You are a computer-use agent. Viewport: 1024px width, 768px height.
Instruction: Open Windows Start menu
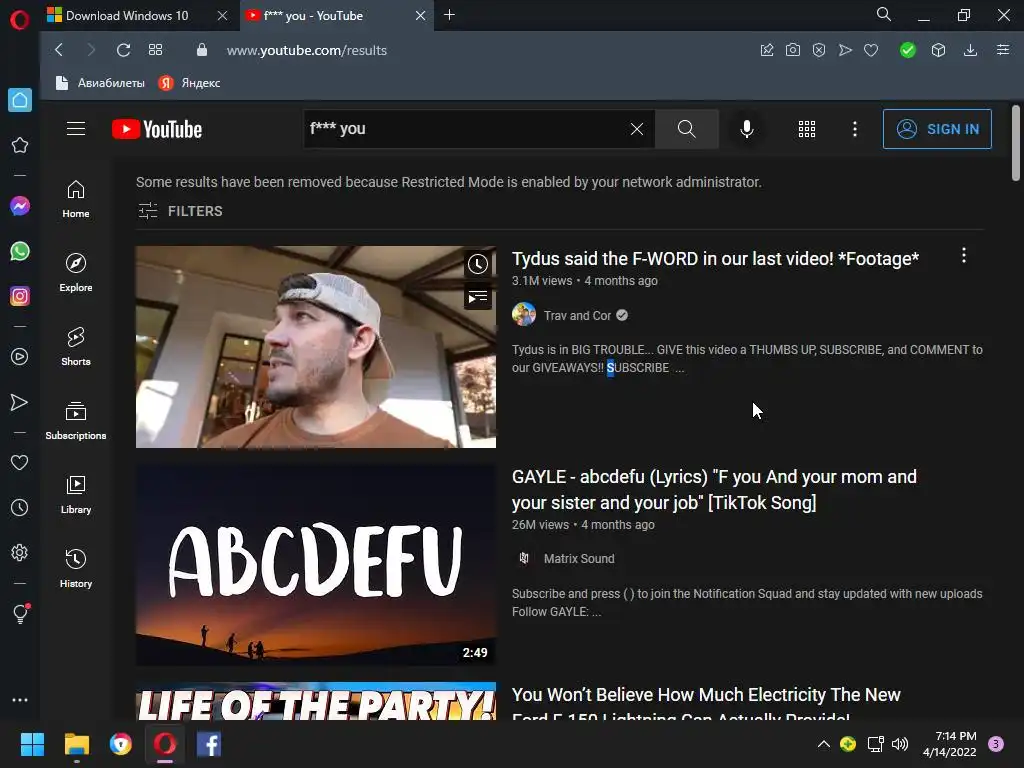pyautogui.click(x=32, y=744)
